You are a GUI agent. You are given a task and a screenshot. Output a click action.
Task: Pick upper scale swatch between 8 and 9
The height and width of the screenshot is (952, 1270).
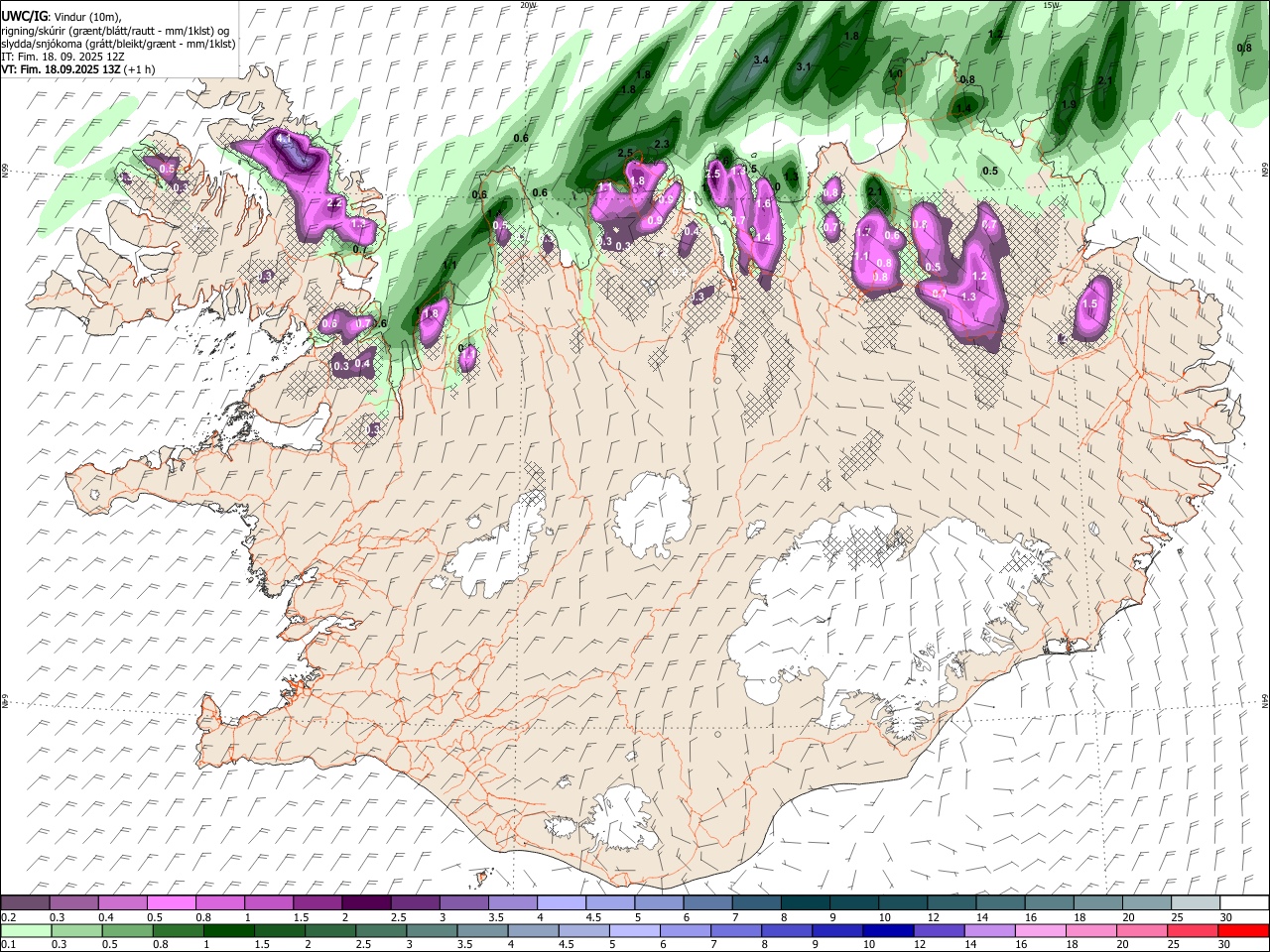pos(804,903)
